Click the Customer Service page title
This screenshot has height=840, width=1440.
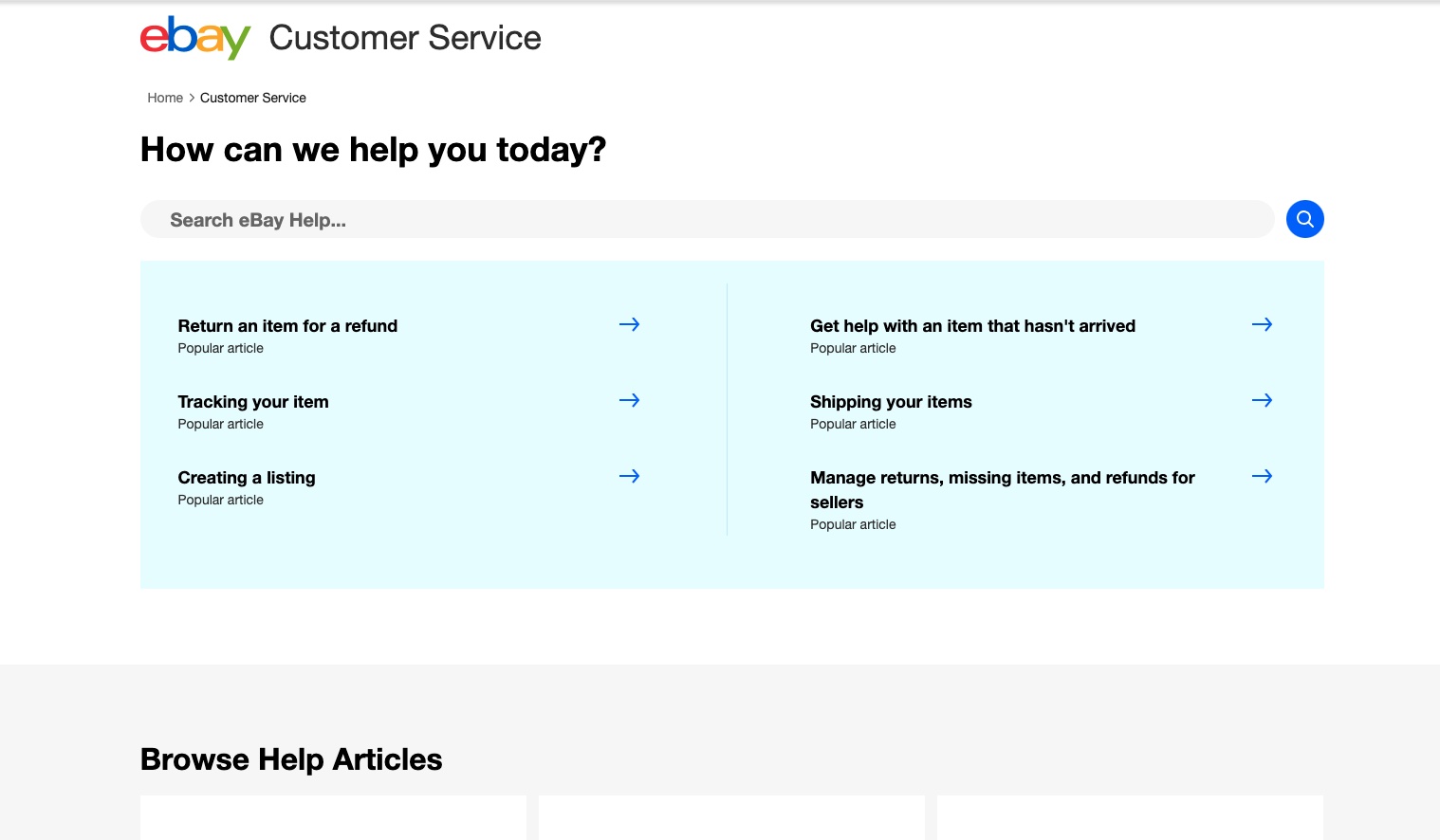pos(405,38)
